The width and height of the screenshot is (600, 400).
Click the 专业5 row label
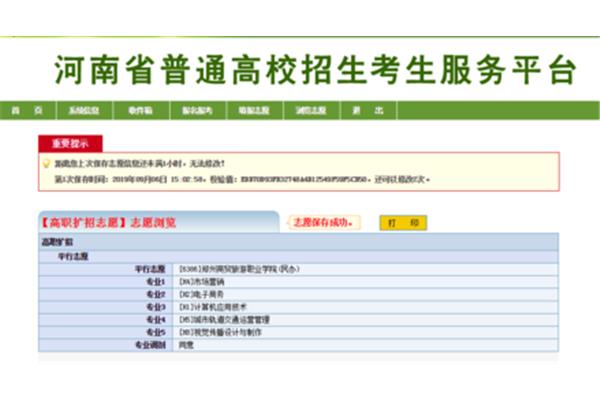coord(156,332)
